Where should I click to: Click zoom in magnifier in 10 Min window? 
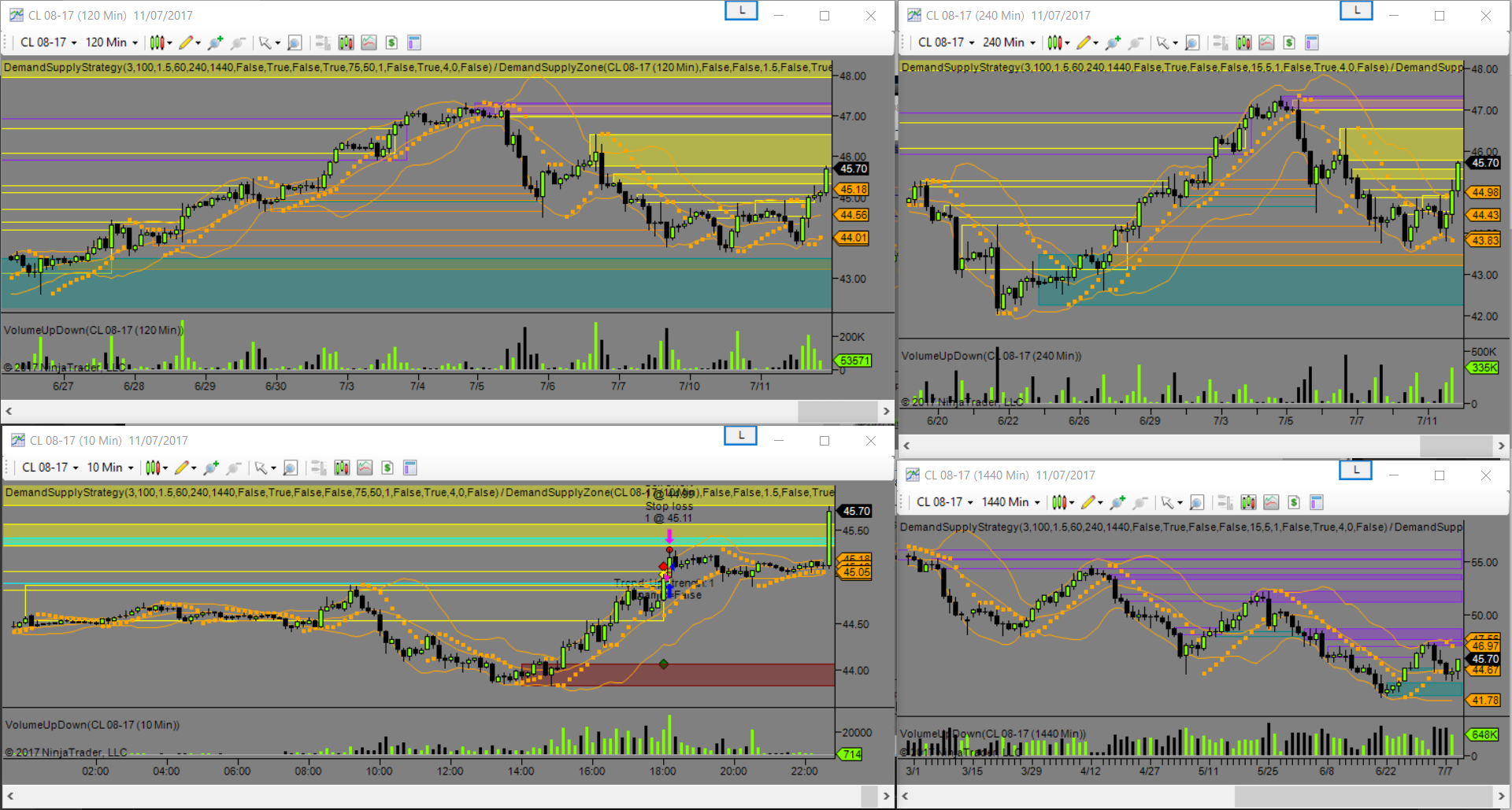211,468
